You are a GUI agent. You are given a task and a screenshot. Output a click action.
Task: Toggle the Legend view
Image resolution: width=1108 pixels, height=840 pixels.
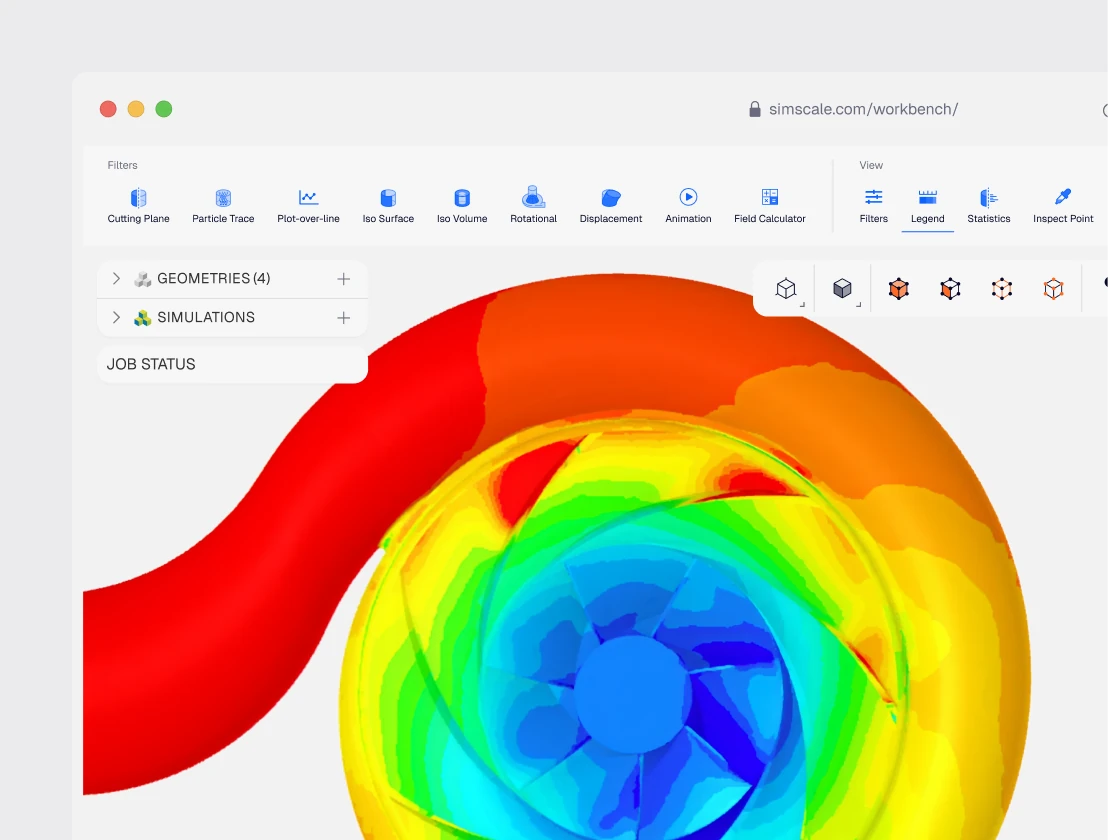(927, 206)
